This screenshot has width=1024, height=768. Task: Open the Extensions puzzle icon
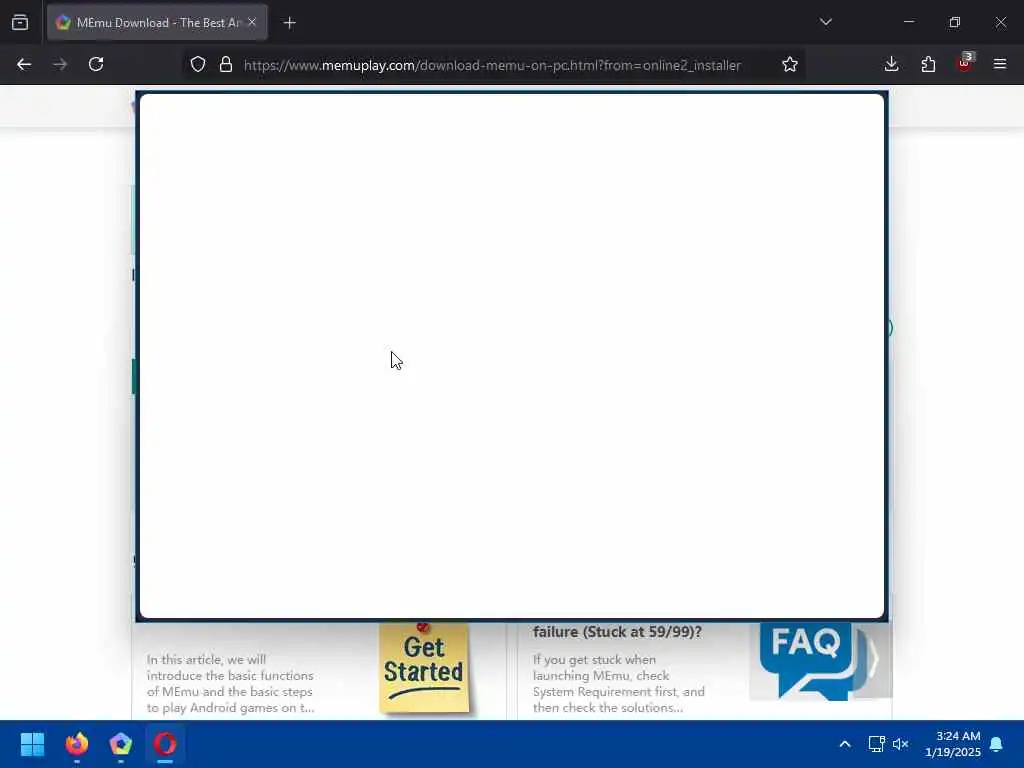coord(928,64)
